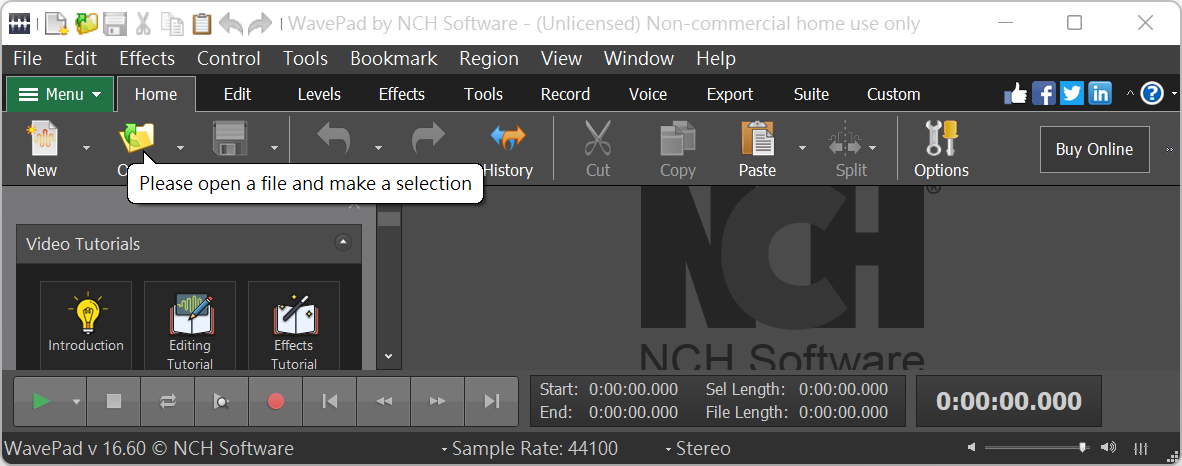Click the Save floppy icon in the title bar
The image size is (1182, 466).
tap(115, 23)
